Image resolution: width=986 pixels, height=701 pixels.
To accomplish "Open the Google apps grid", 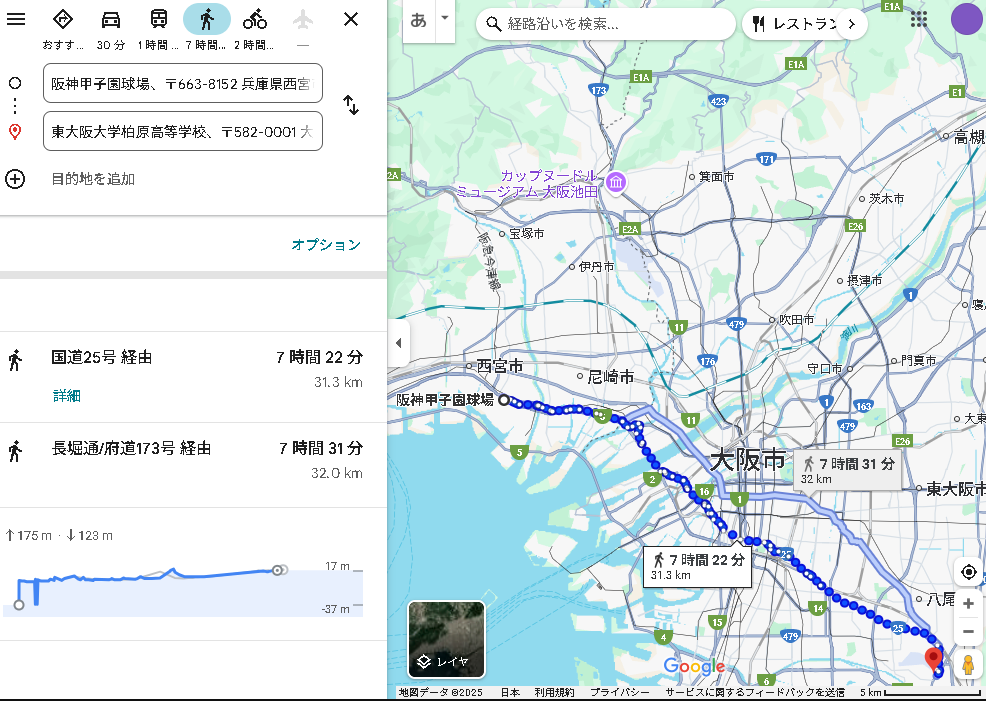I will coord(919,19).
